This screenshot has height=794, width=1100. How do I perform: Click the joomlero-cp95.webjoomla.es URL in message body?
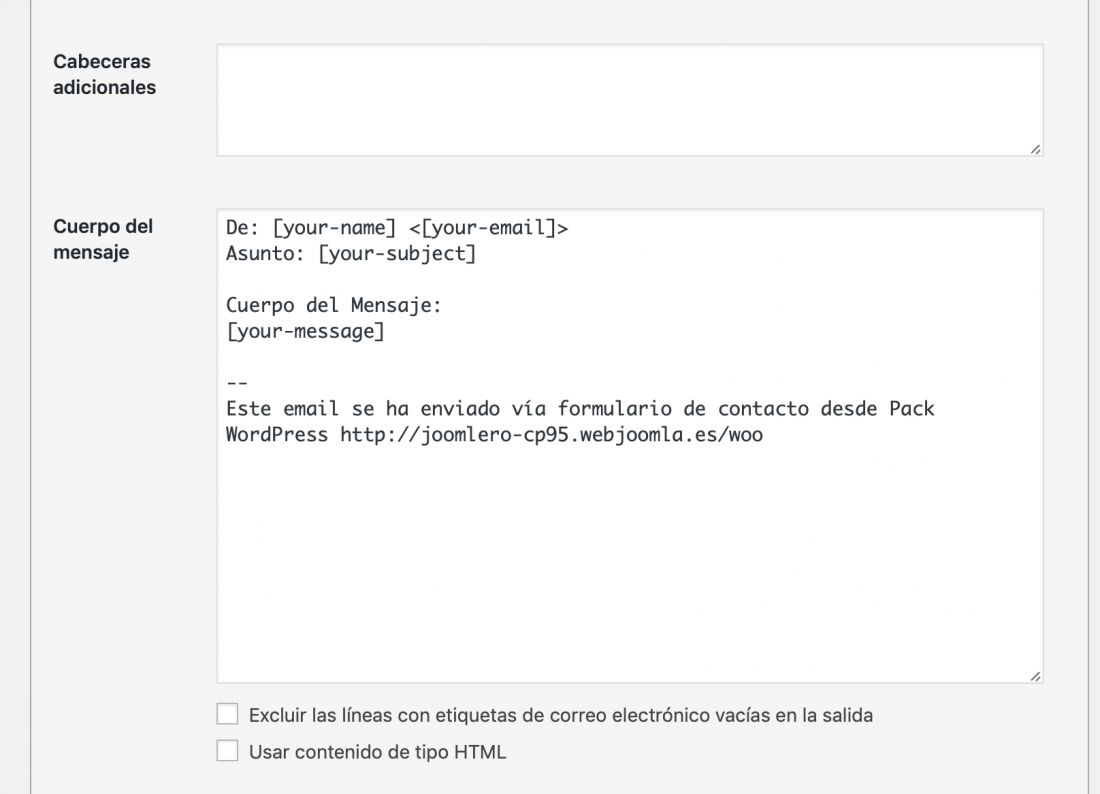click(x=551, y=435)
